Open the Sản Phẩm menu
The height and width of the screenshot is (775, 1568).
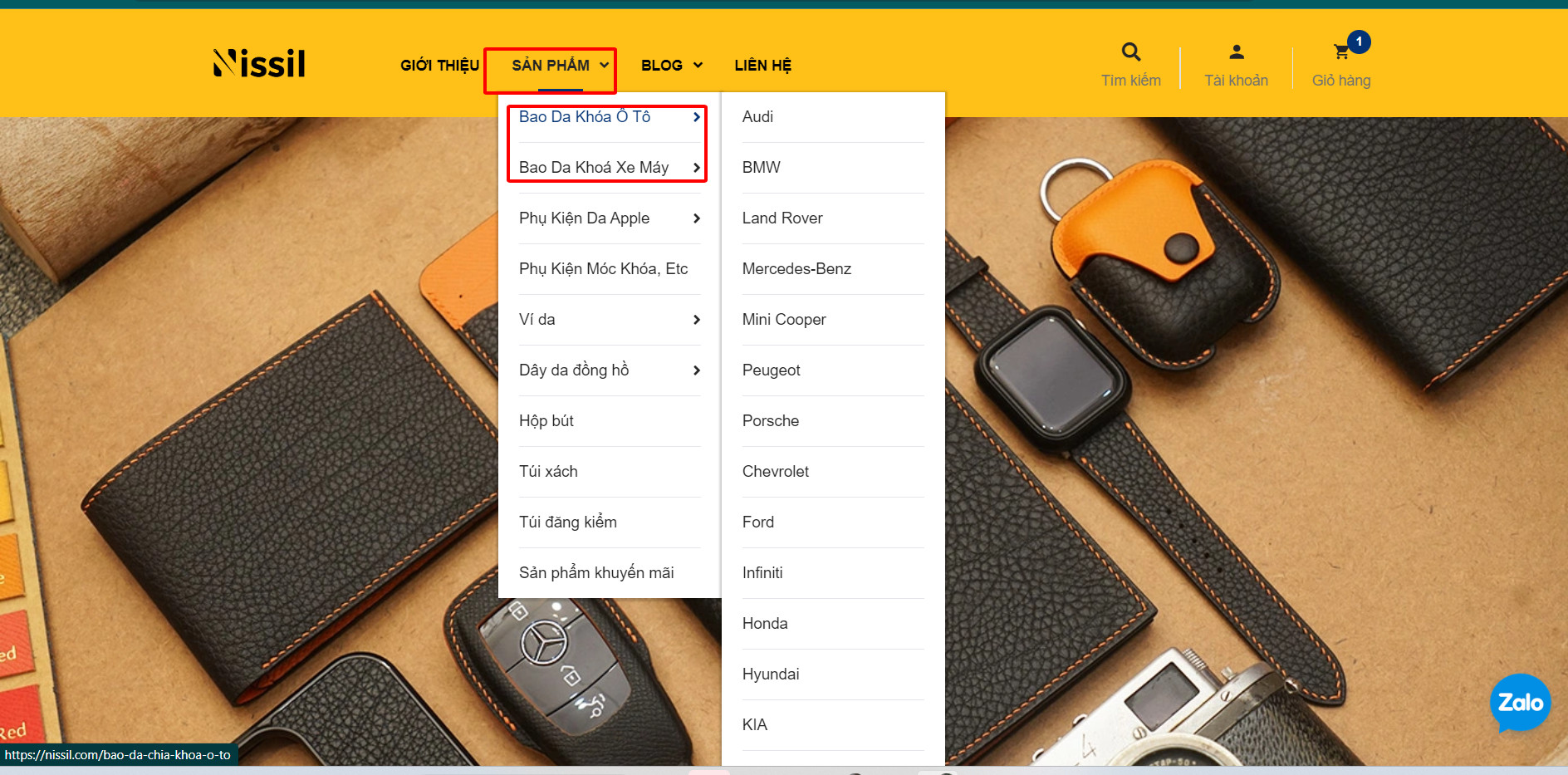click(x=551, y=65)
